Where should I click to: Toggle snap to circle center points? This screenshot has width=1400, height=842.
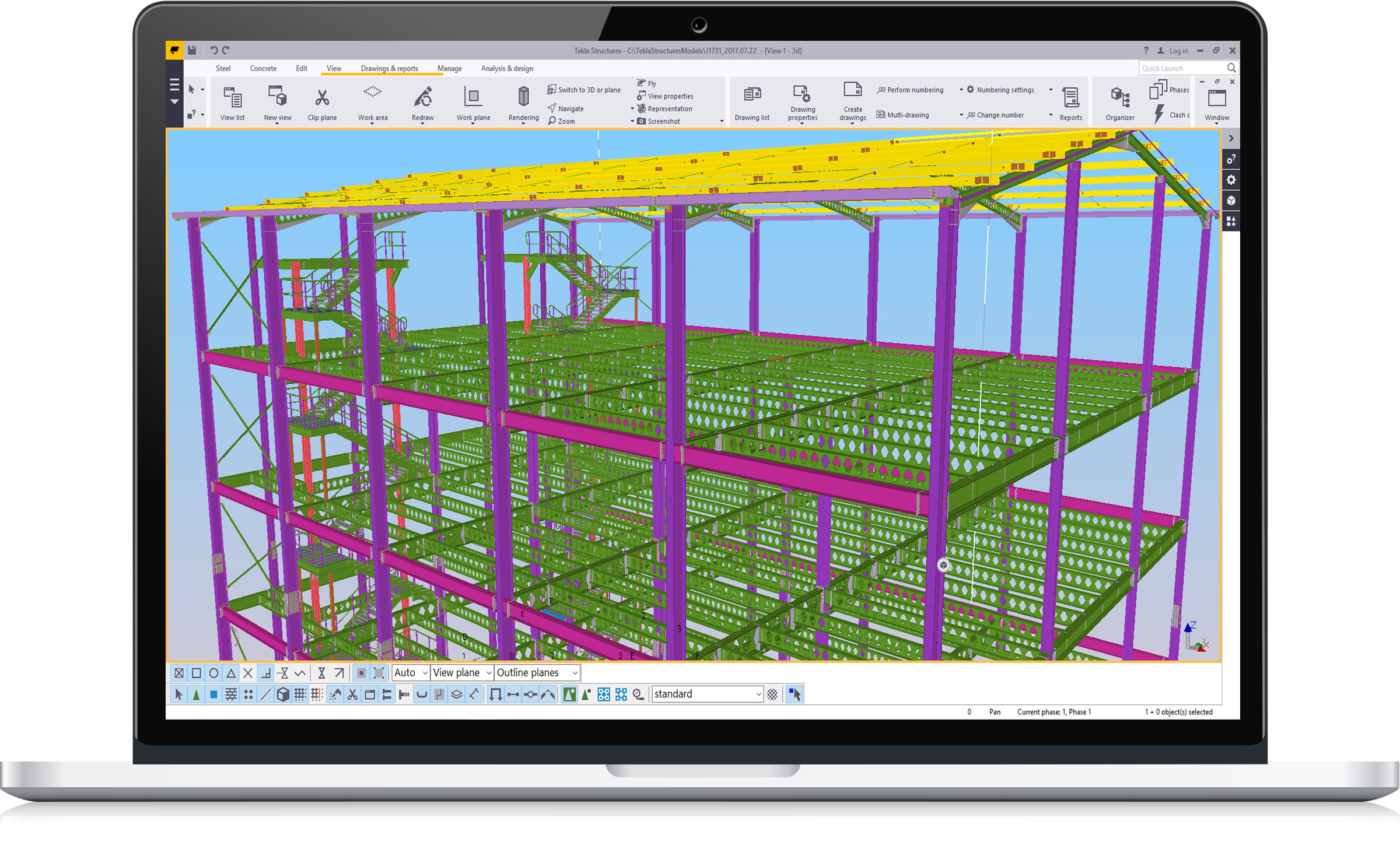pyautogui.click(x=213, y=673)
